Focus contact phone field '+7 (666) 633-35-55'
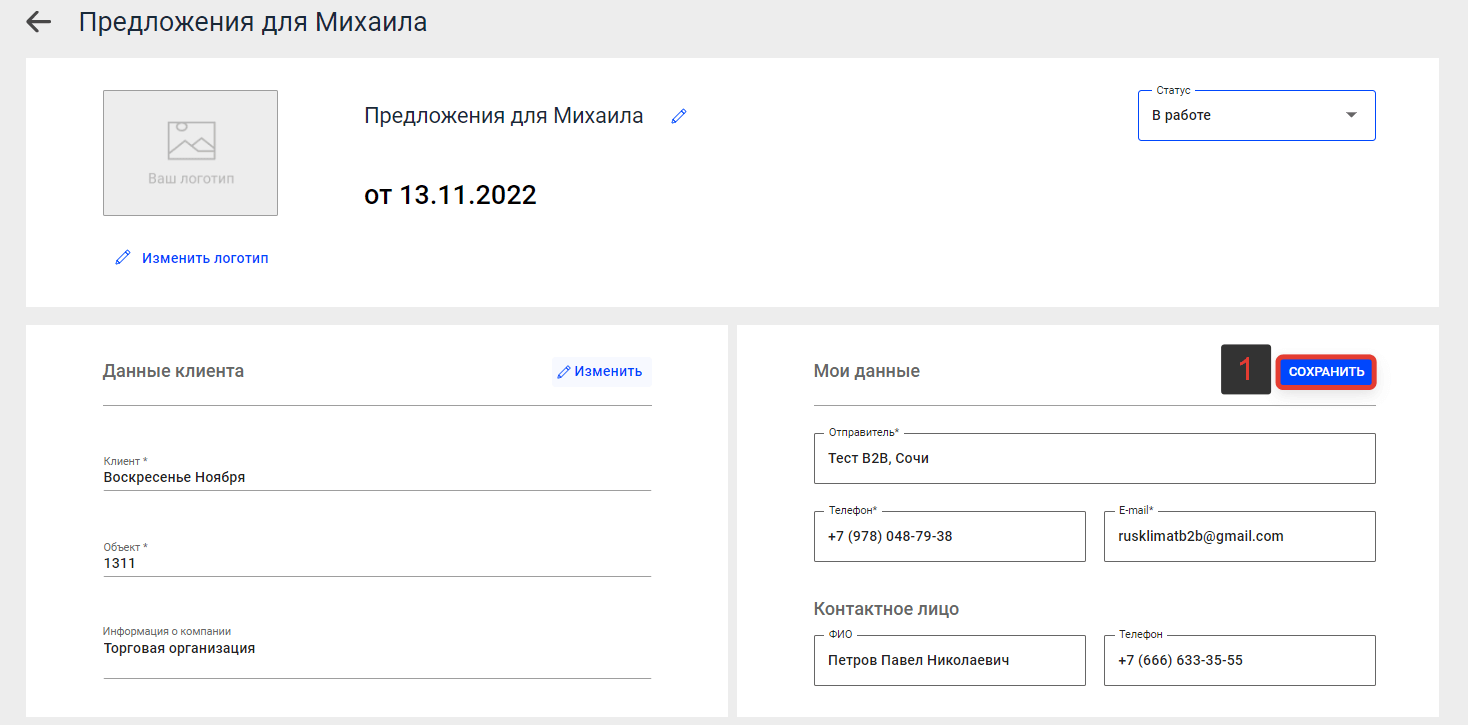Viewport: 1468px width, 725px height. pos(1240,660)
